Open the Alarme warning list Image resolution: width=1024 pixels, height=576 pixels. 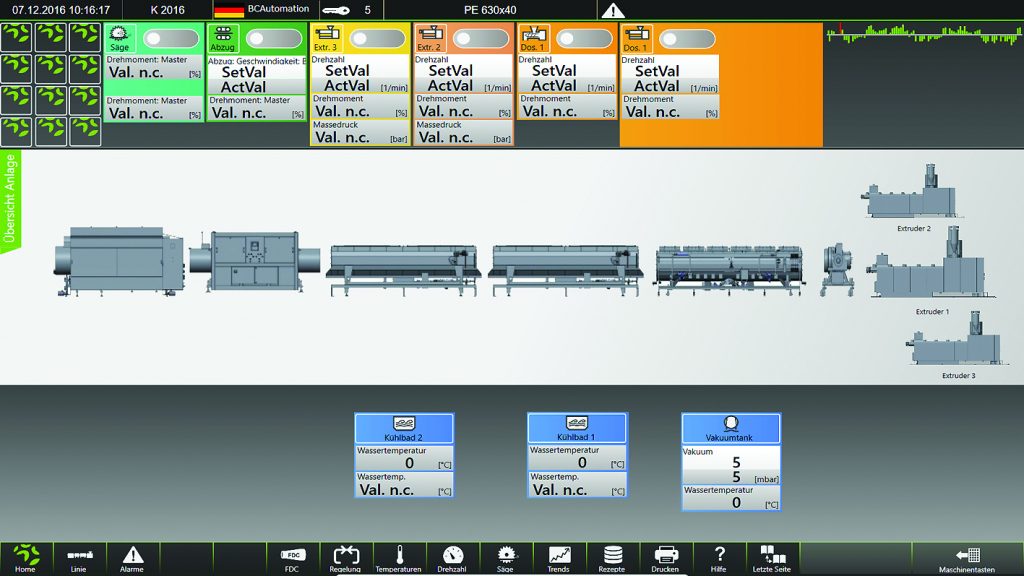[x=132, y=558]
